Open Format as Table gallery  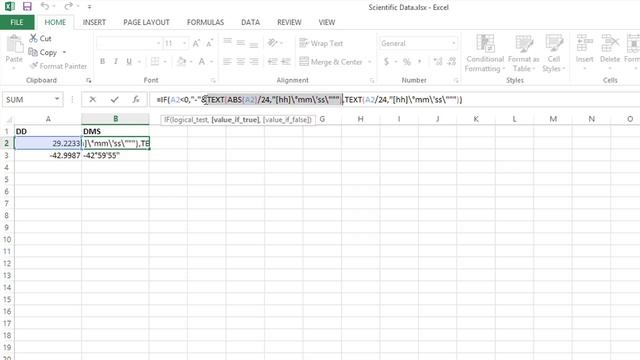[x=524, y=53]
